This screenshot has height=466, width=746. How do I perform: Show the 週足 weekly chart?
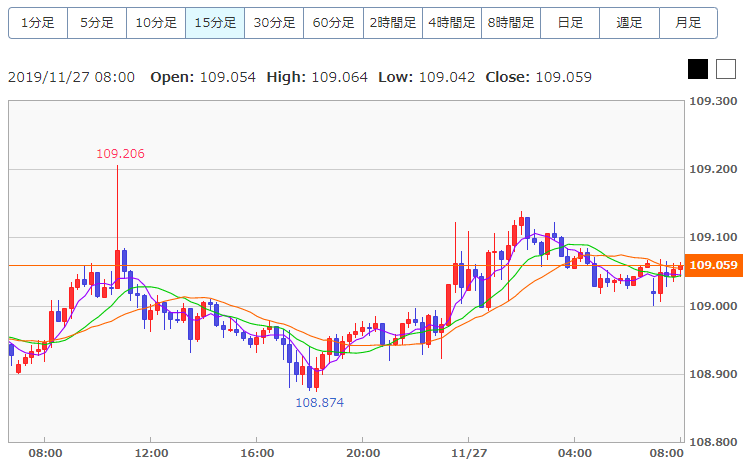pyautogui.click(x=629, y=23)
